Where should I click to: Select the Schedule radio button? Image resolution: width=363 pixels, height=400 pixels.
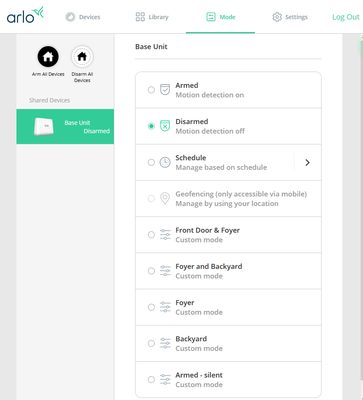point(151,162)
